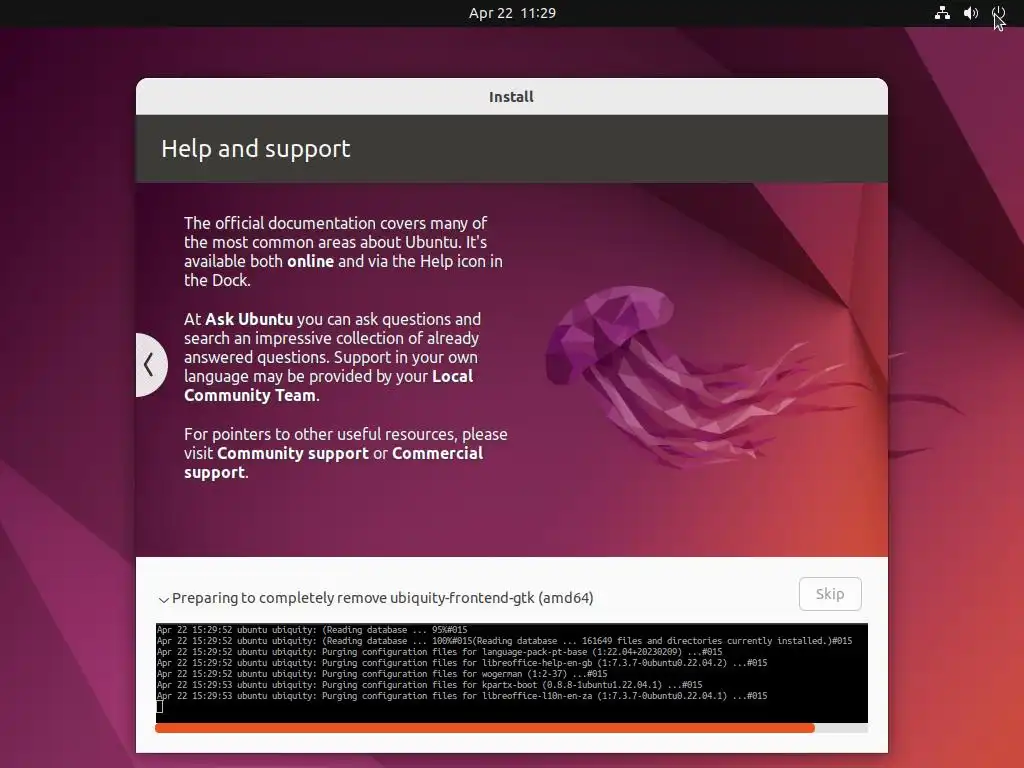Click log line purging wogerman
Viewport: 1024px width, 768px height.
point(382,674)
